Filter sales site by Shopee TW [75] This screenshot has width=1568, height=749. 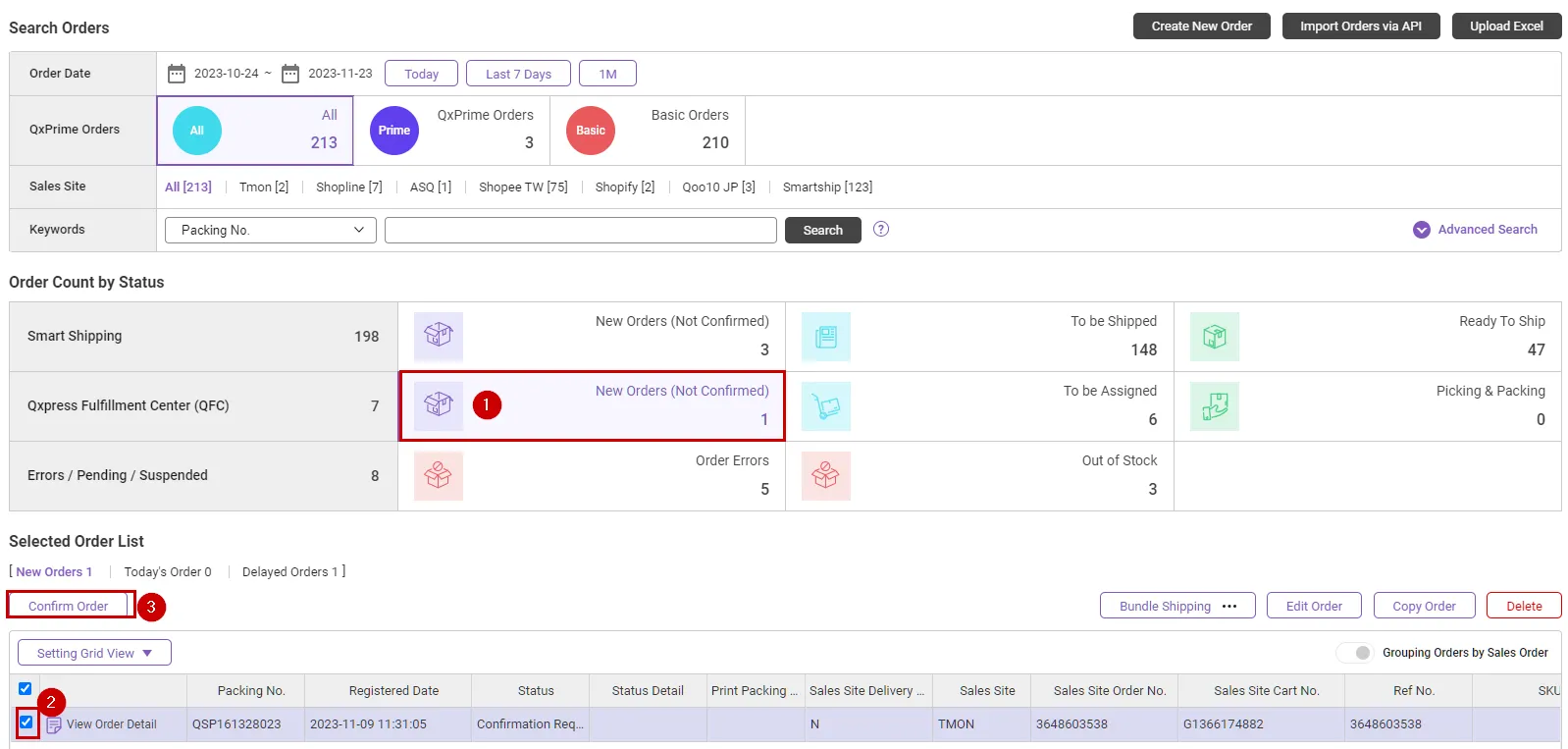(x=523, y=187)
